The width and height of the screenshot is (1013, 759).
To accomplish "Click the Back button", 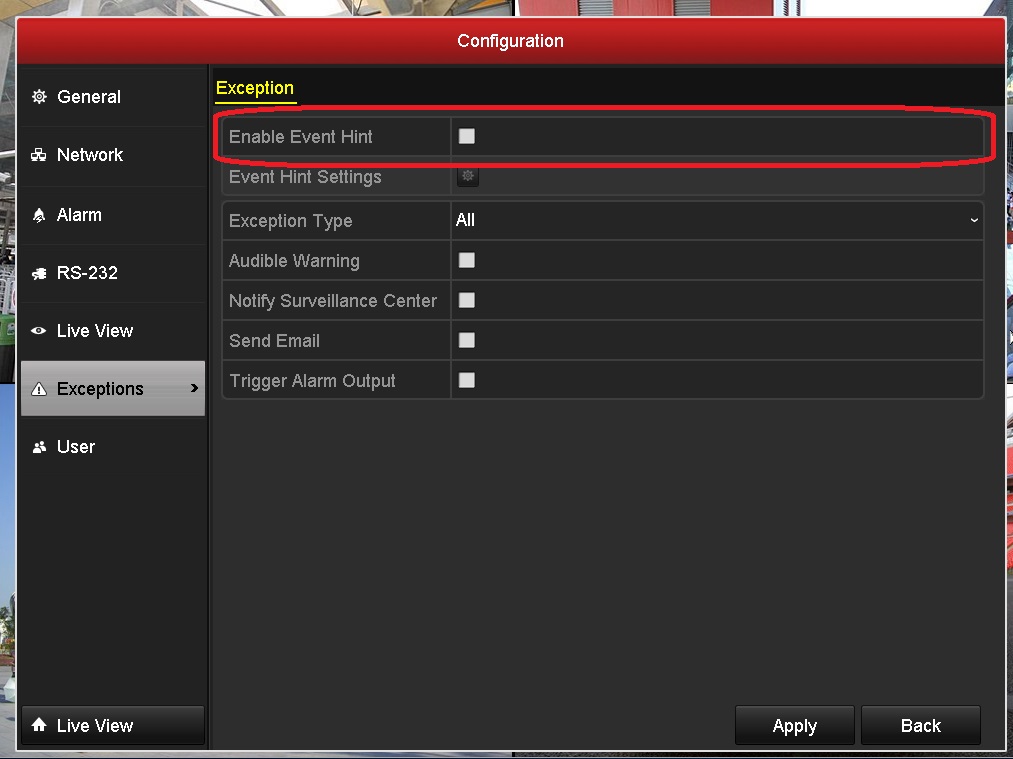I will point(920,726).
